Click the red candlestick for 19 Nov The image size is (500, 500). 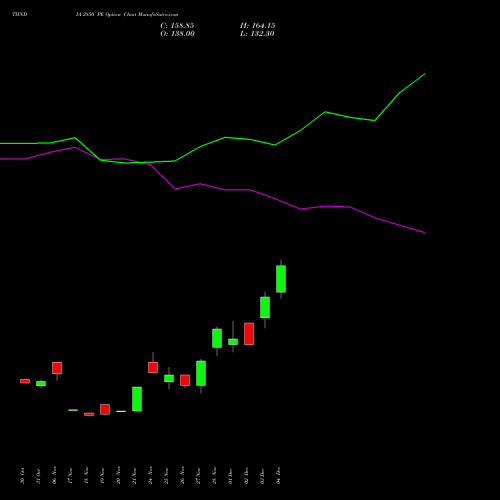pos(105,409)
